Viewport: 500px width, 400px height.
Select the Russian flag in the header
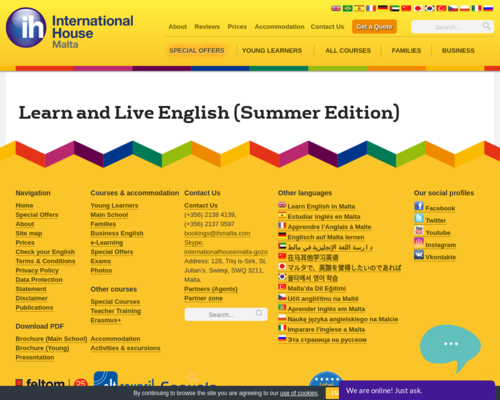pos(488,8)
